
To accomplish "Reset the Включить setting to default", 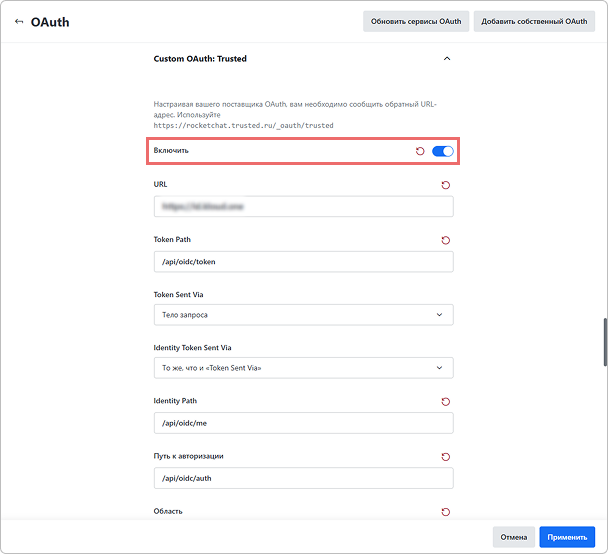I will (x=420, y=151).
